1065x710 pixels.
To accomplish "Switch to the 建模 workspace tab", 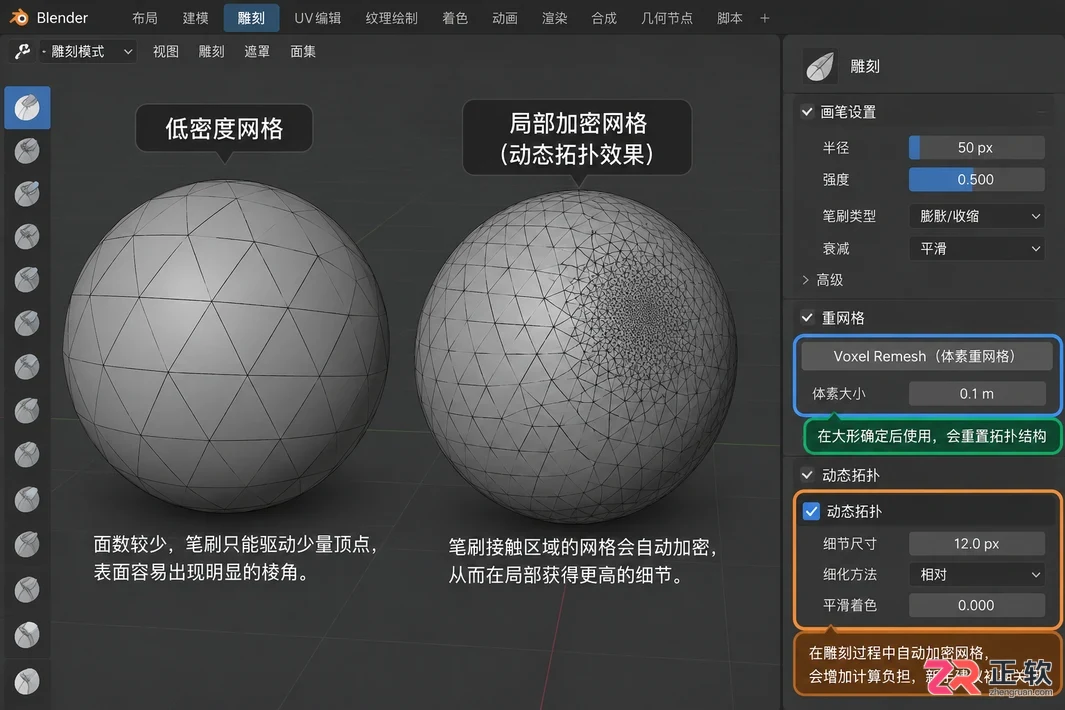I will [196, 18].
